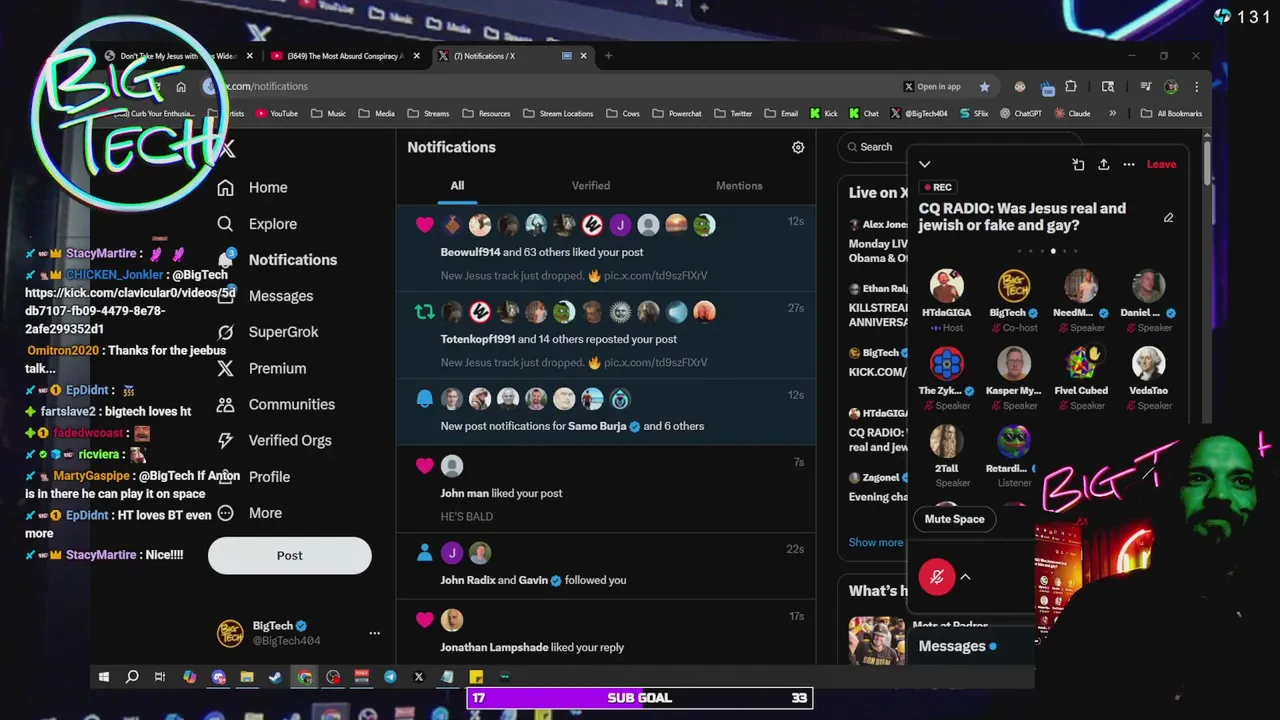Open taskbar Search magnifier
1280x720 pixels.
pos(132,677)
